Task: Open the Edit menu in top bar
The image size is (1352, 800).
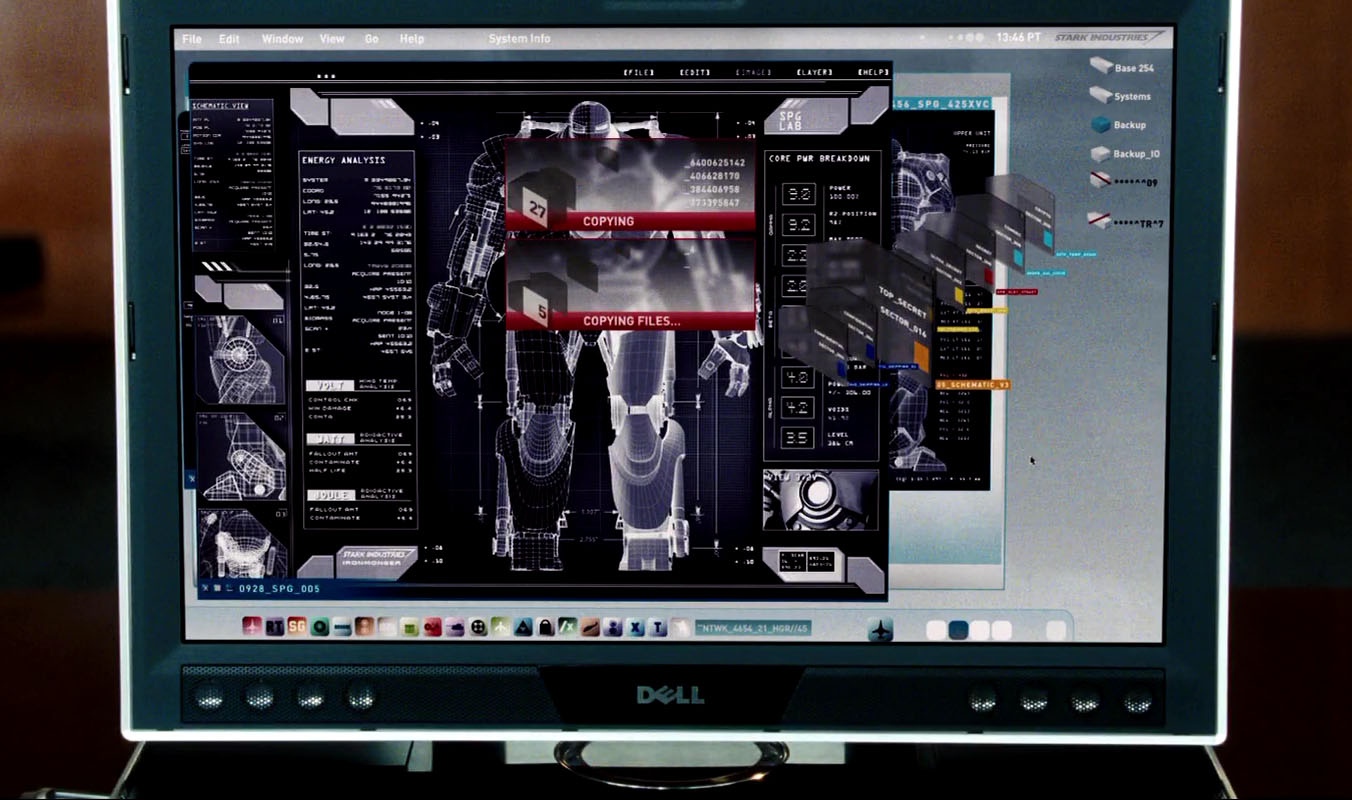Action: 229,39
